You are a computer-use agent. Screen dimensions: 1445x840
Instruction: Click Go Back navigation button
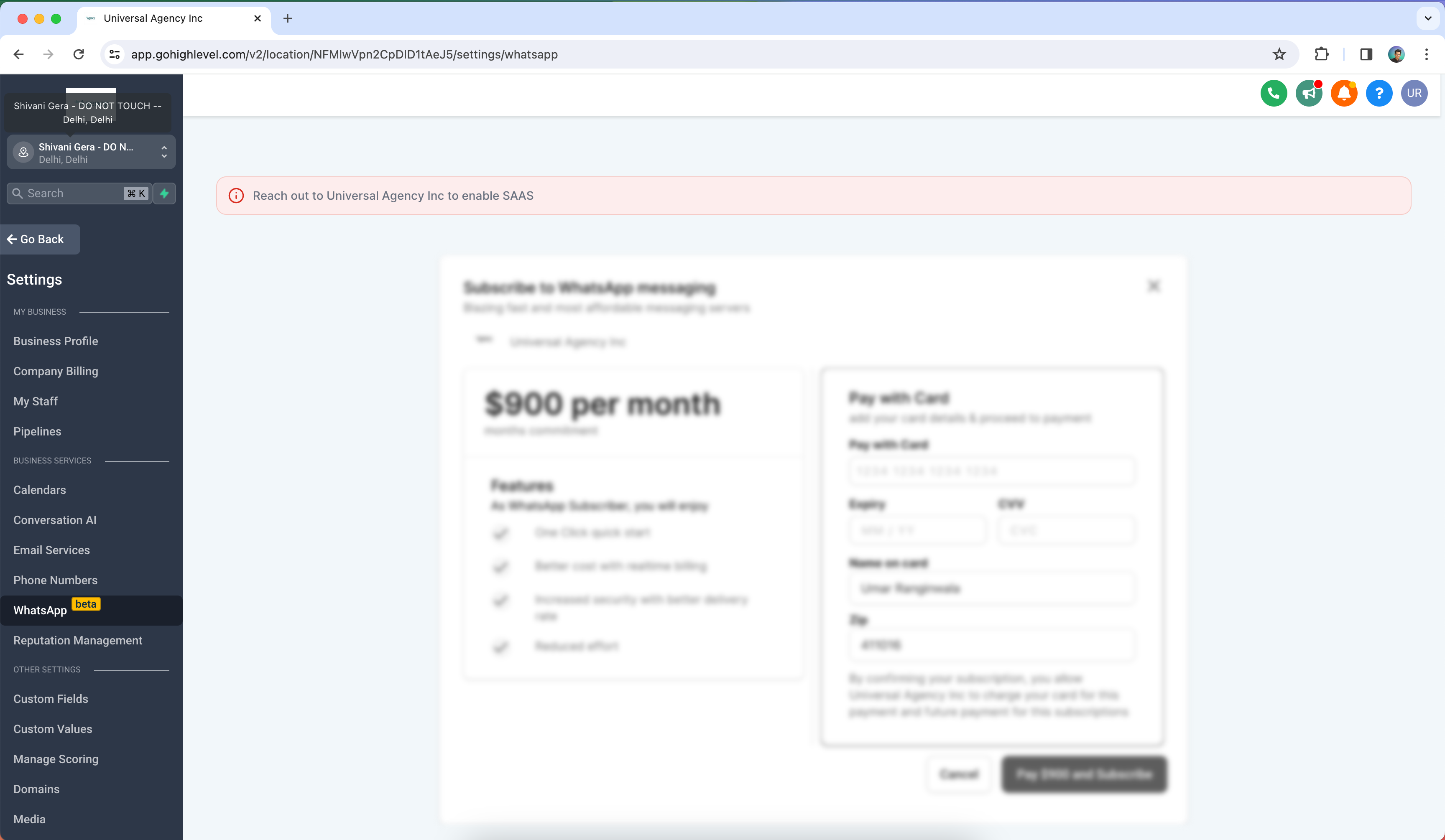[38, 239]
